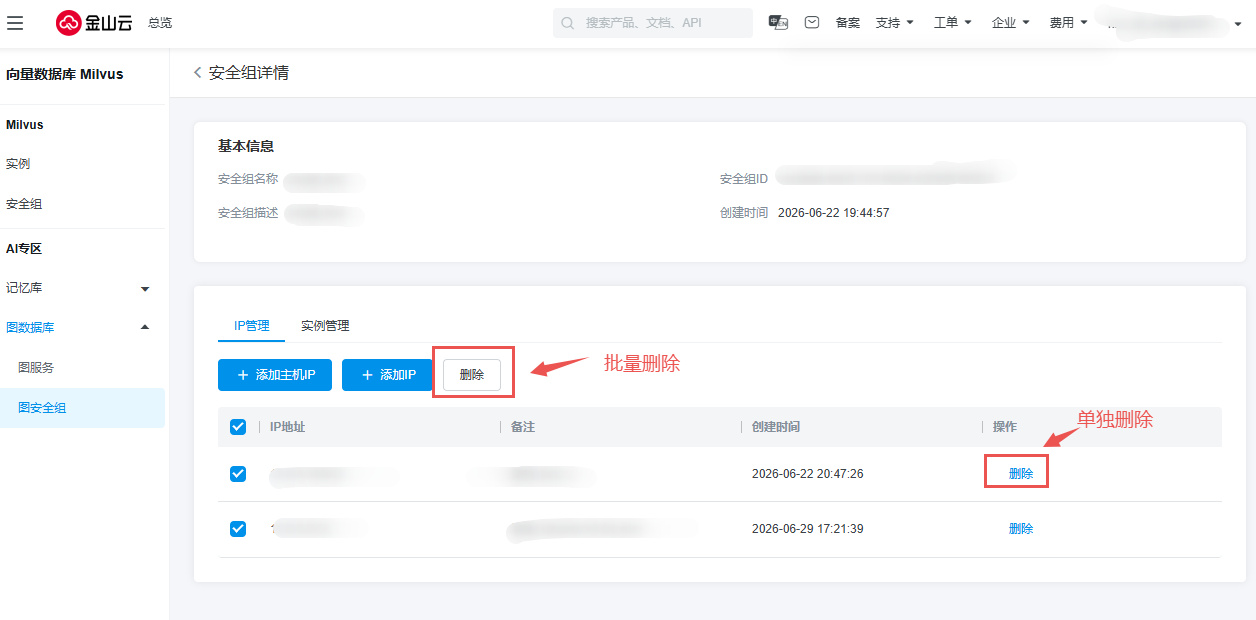Click the creation time 2026-06-22 19:44:57
1256x620 pixels.
(833, 213)
